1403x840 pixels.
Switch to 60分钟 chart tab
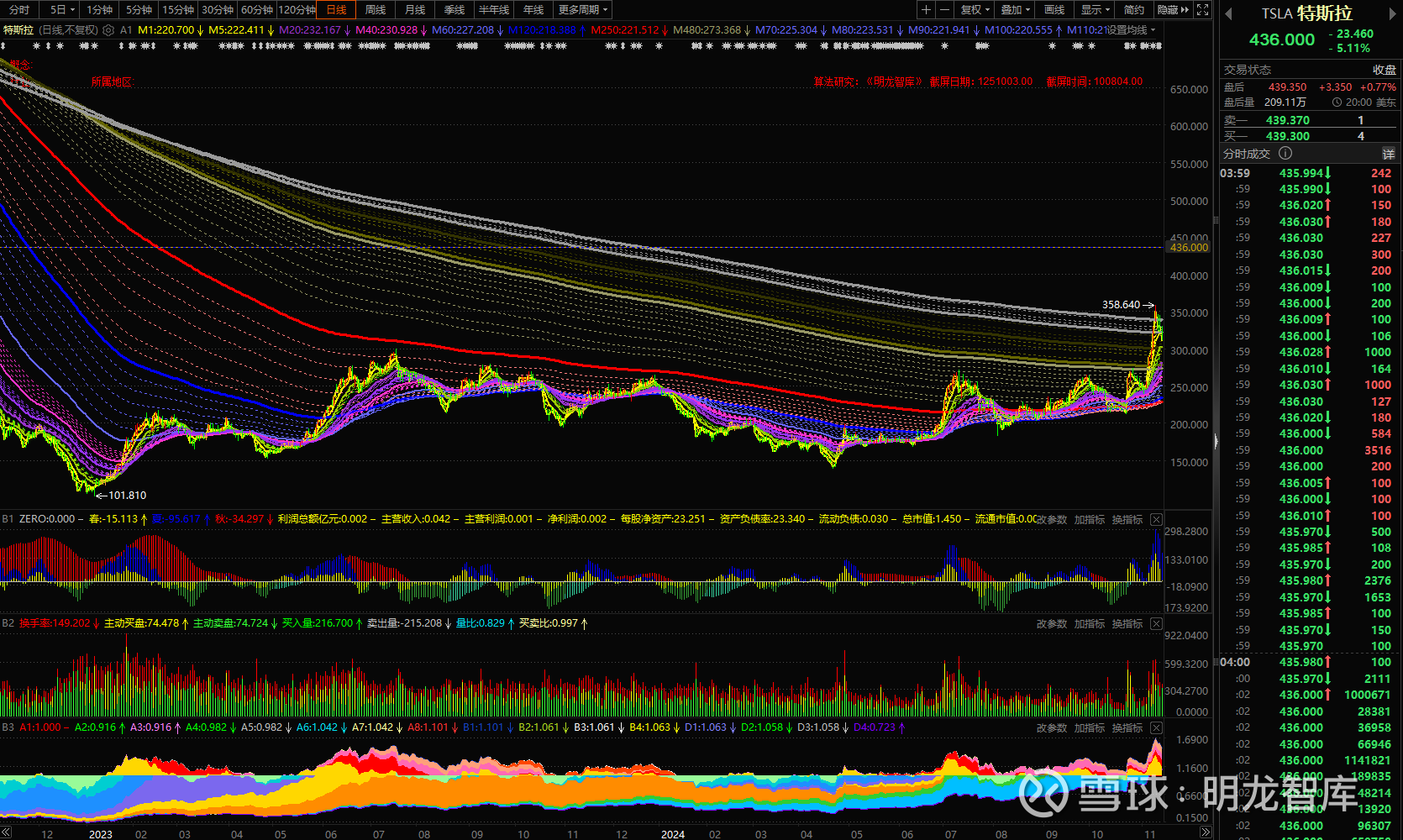pyautogui.click(x=257, y=10)
